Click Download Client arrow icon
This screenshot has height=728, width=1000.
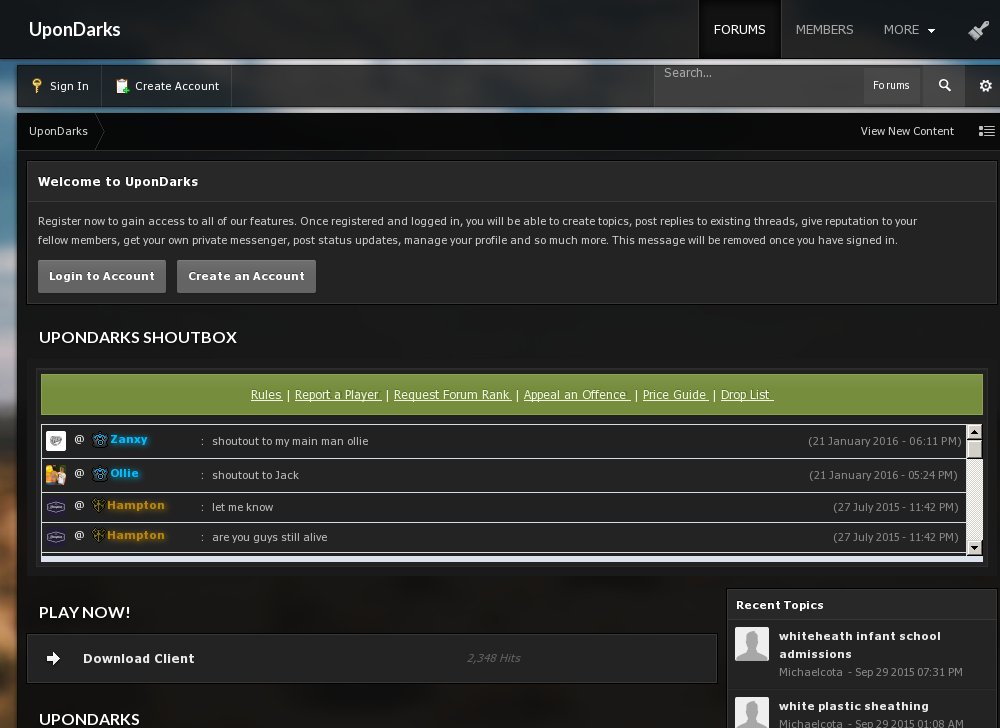coord(54,658)
